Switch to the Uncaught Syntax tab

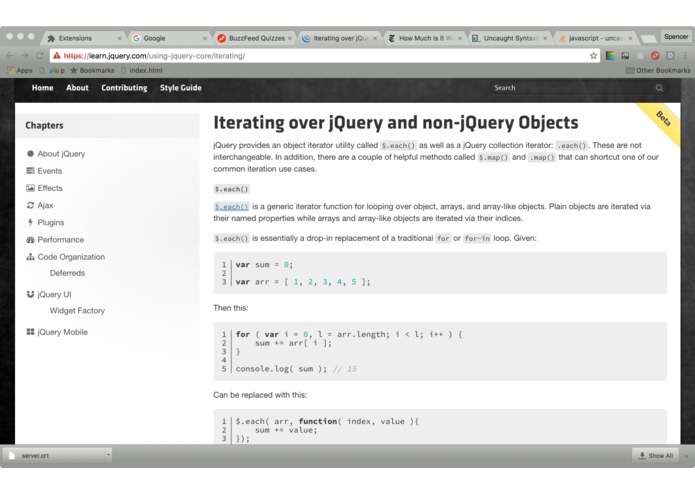[x=510, y=39]
